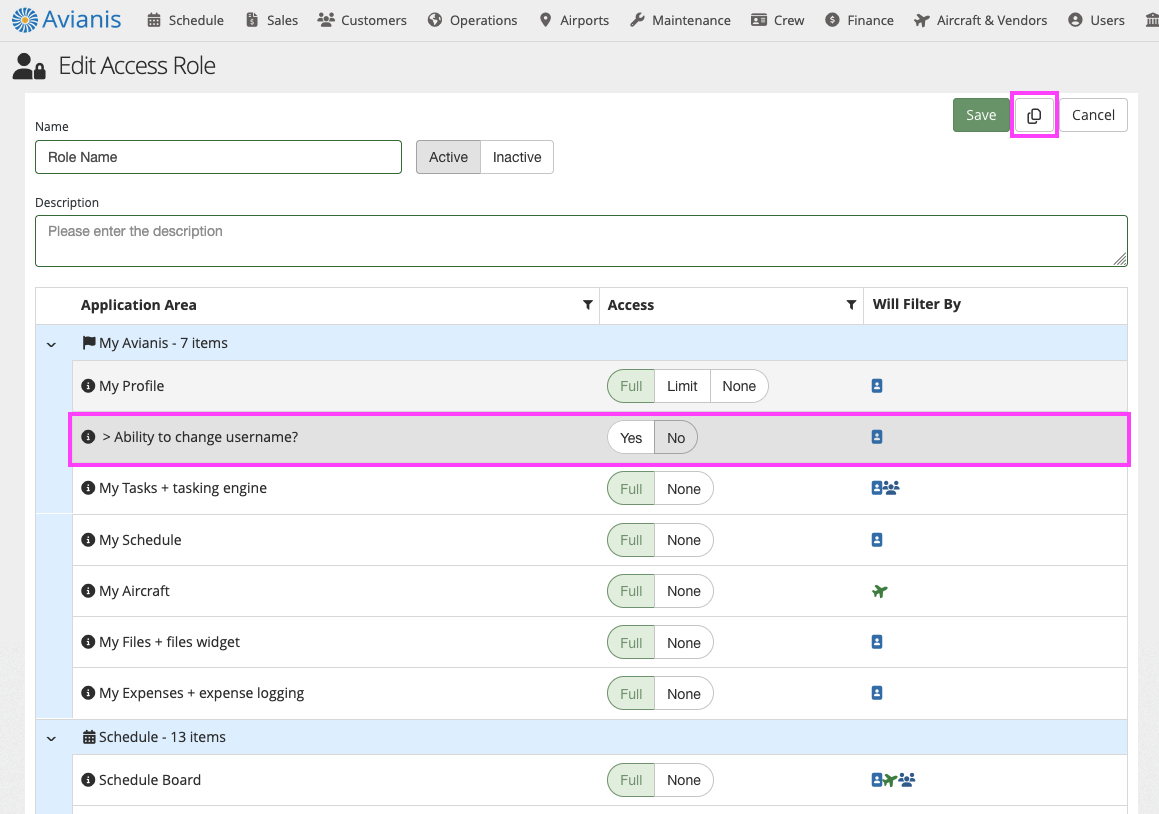
Task: Click the copy role icon button
Action: point(1034,115)
